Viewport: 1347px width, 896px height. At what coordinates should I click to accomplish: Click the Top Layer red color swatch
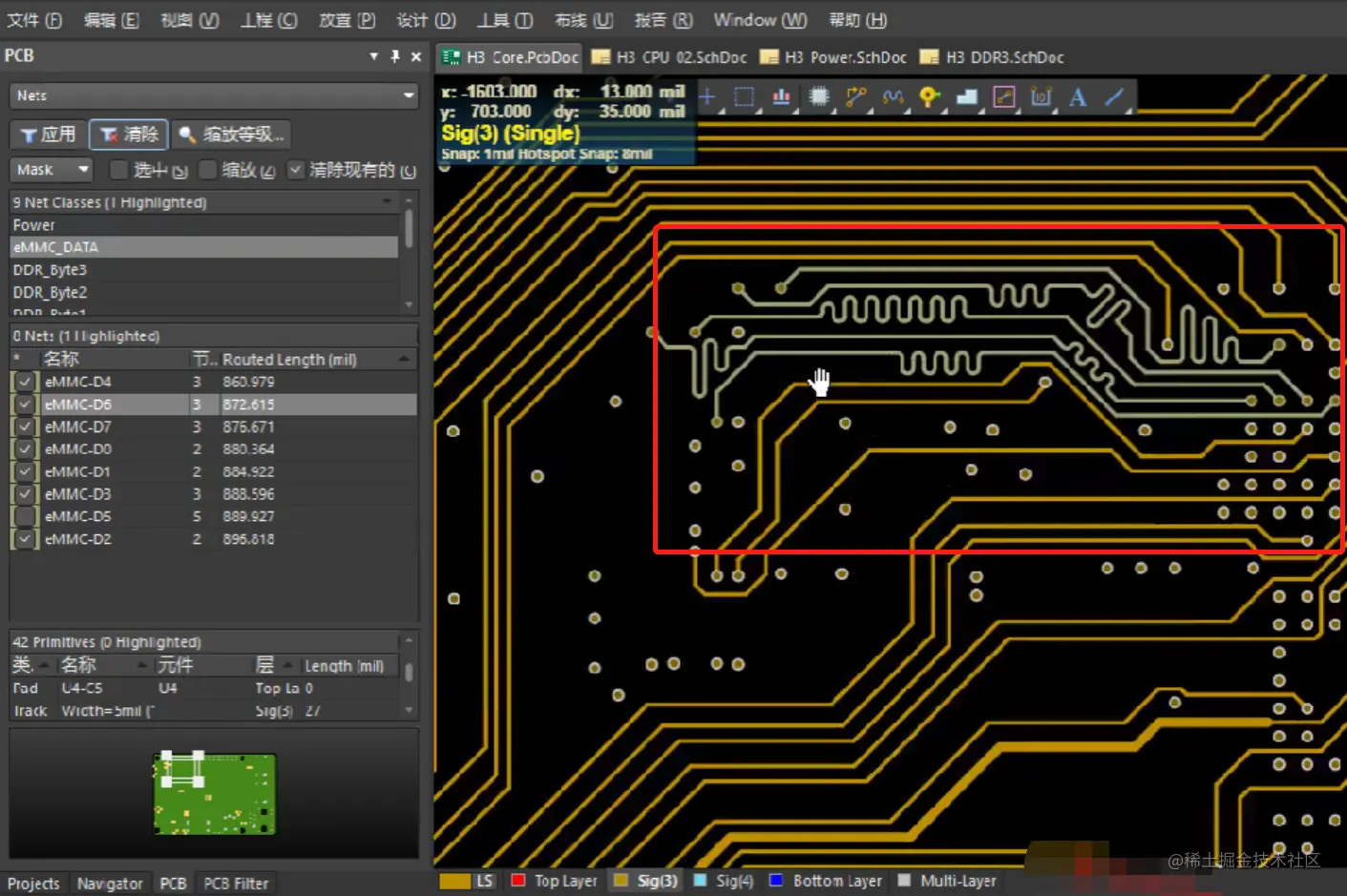[518, 881]
